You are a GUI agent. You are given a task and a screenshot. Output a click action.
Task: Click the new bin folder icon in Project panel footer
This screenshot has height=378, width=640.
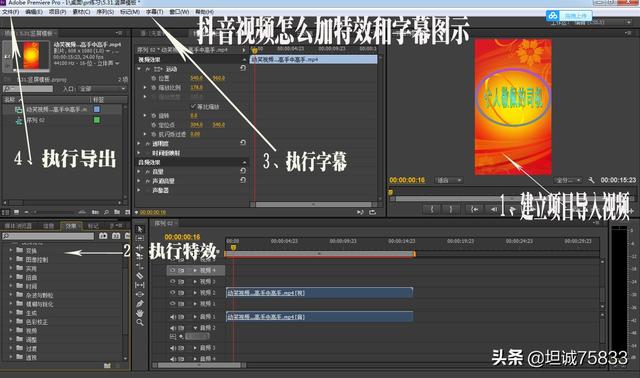coord(117,212)
